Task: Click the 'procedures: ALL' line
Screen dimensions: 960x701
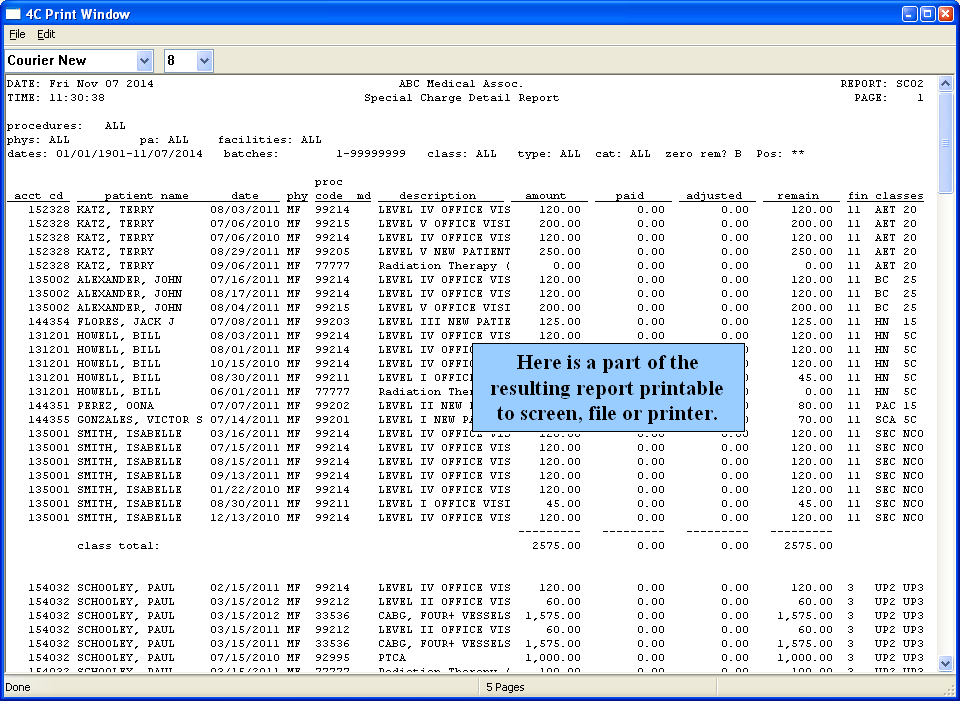Action: coord(66,126)
